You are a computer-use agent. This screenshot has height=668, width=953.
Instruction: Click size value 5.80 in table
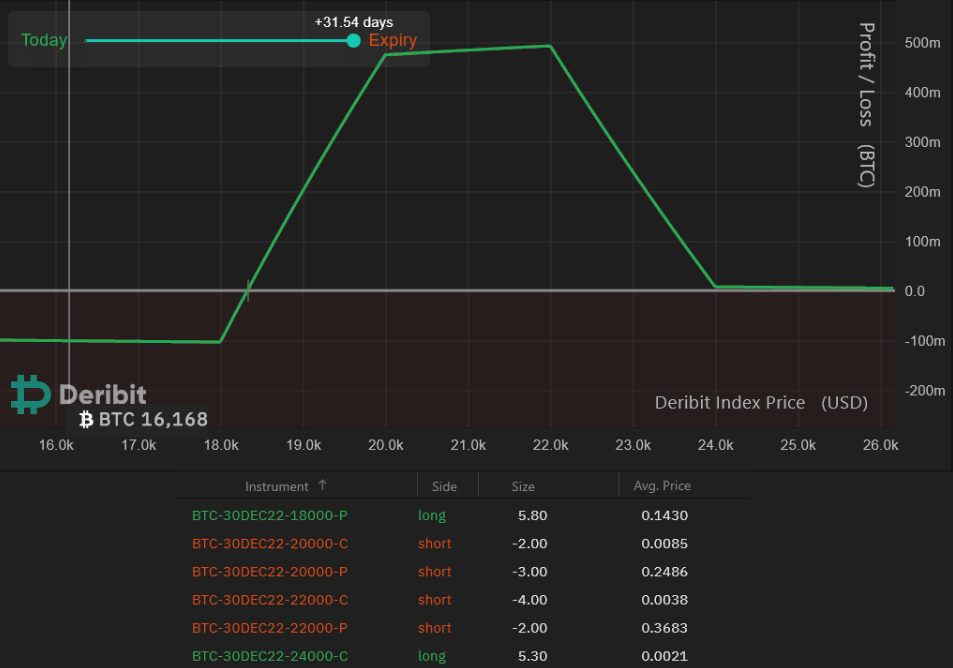(x=530, y=516)
